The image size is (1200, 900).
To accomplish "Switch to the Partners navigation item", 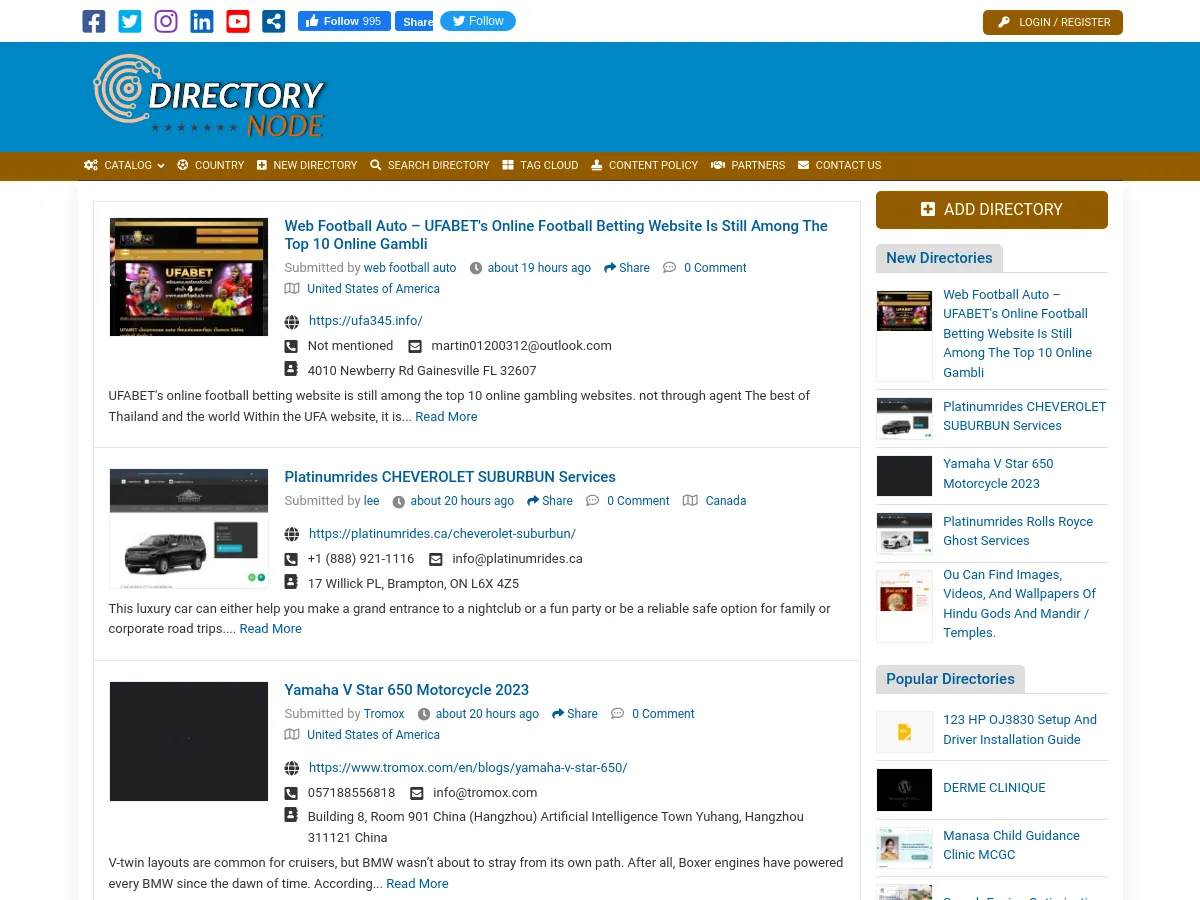I will click(x=748, y=166).
